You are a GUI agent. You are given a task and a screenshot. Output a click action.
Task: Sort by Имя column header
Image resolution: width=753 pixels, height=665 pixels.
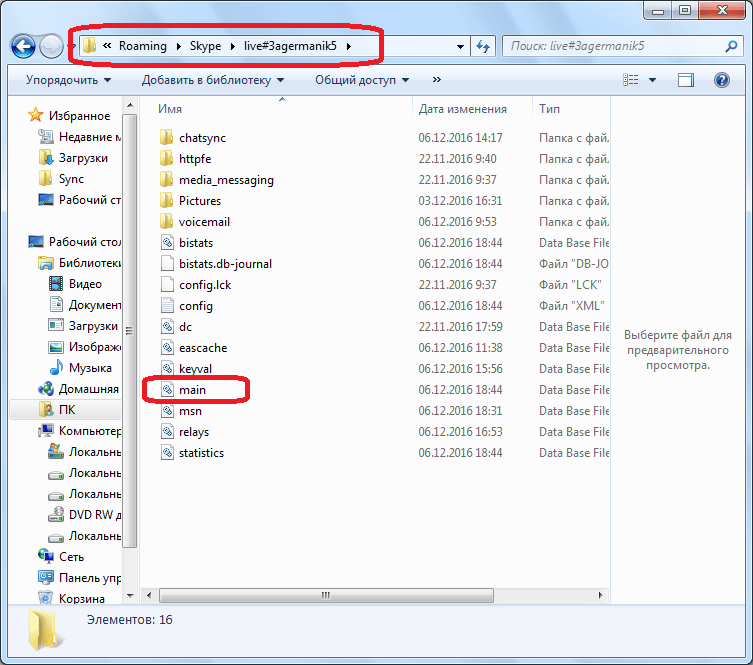point(170,109)
